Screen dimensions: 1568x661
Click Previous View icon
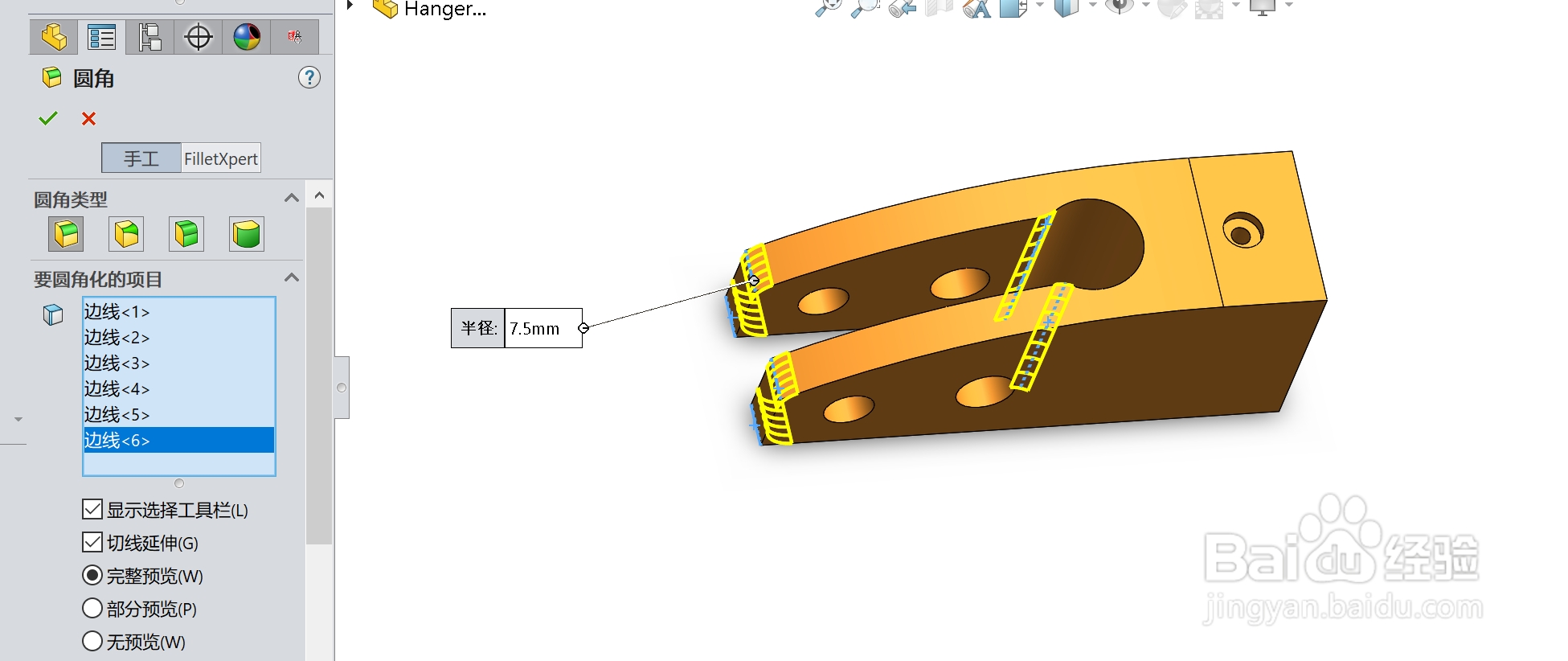(x=903, y=7)
